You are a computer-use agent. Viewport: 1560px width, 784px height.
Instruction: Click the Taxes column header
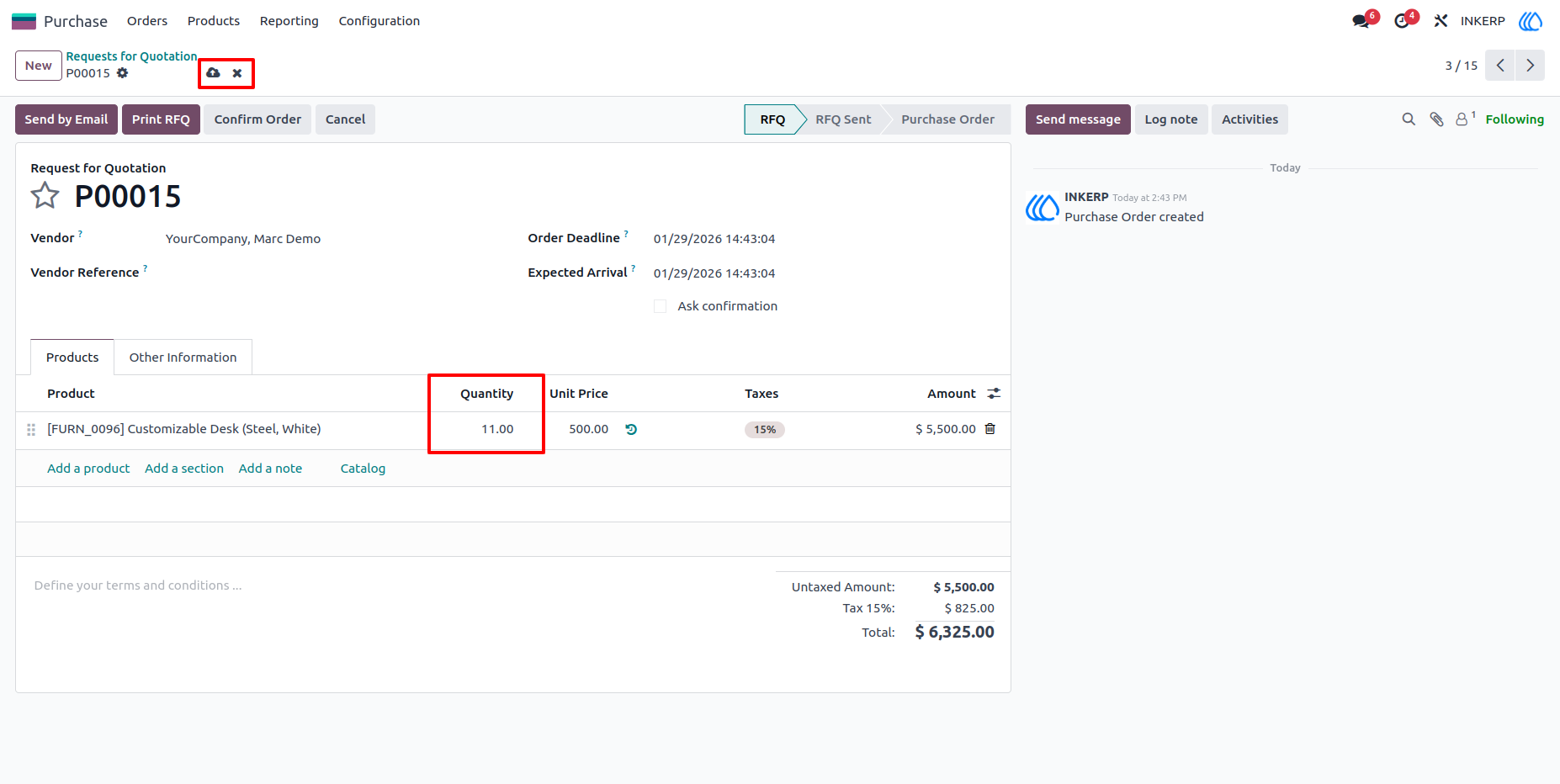(761, 394)
